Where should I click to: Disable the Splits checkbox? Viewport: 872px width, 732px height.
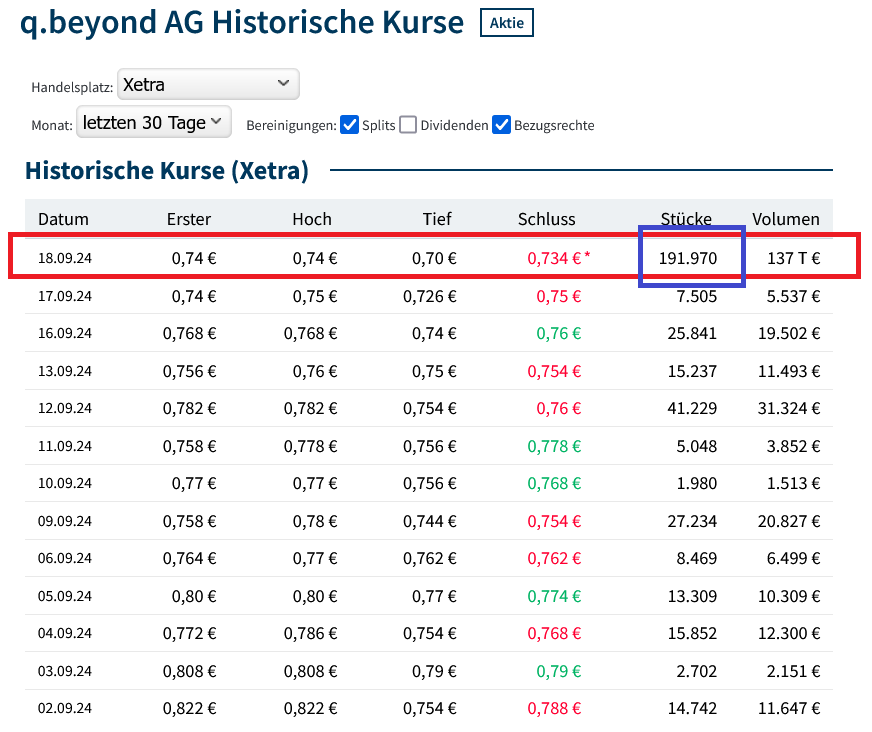(349, 125)
